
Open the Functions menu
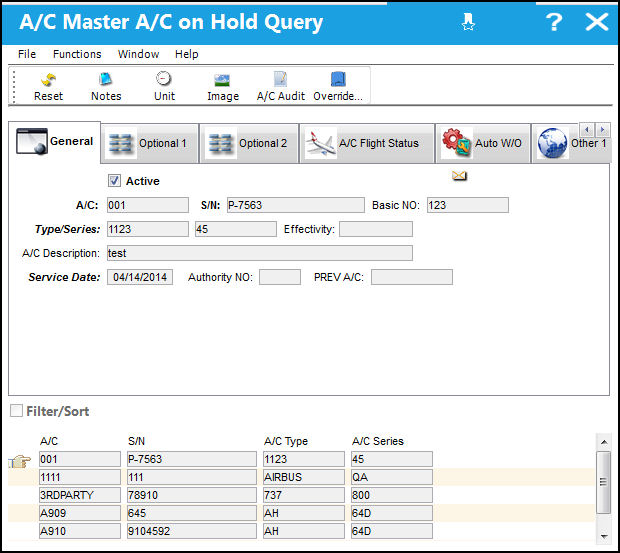tap(77, 54)
